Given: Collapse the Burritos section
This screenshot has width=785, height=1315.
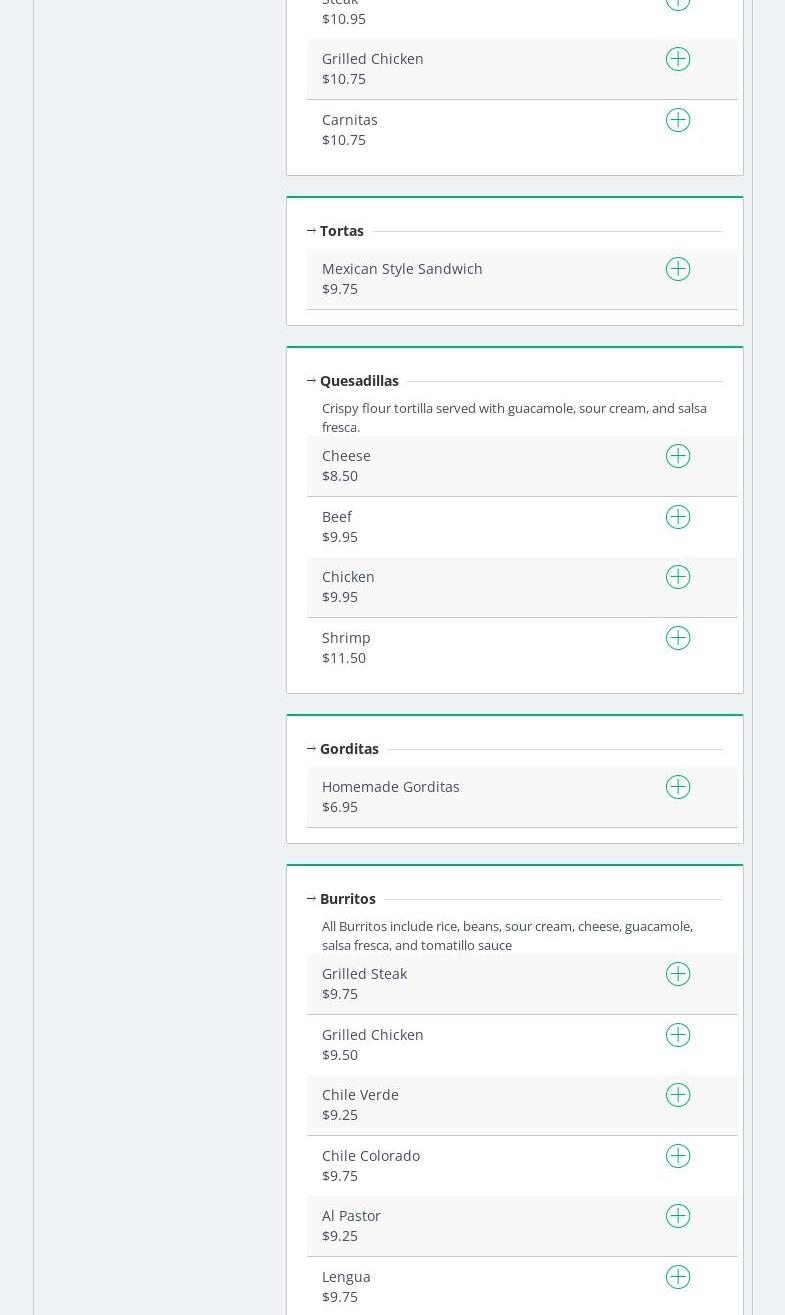Looking at the screenshot, I should pyautogui.click(x=311, y=899).
